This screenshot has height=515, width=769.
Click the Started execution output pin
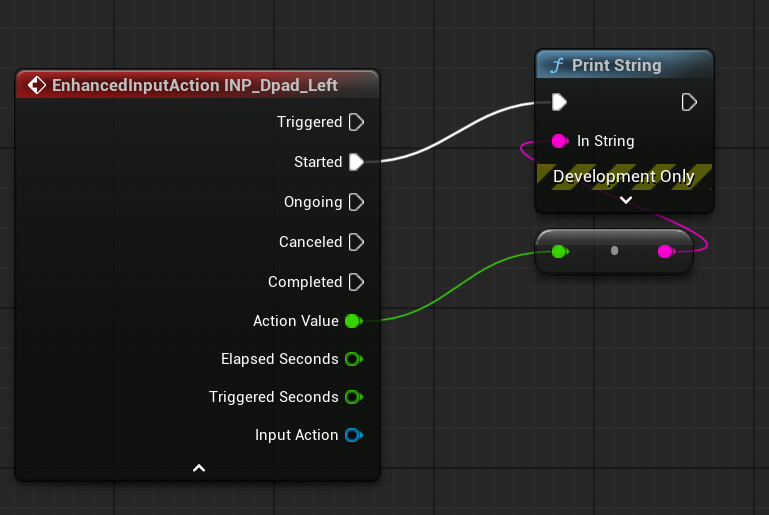click(x=355, y=162)
